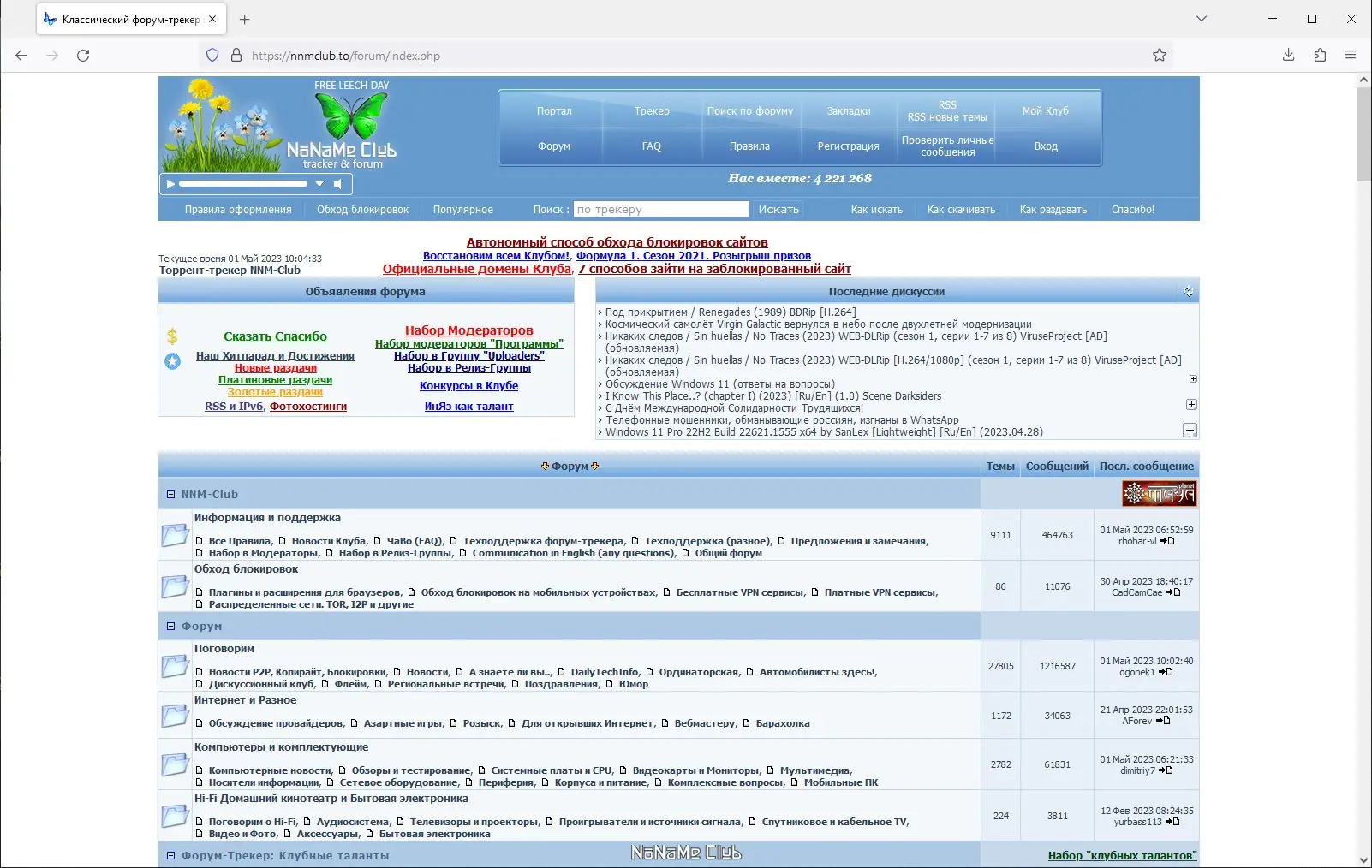Go to last post by rhobar-vl arrow icon

pyautogui.click(x=1167, y=541)
